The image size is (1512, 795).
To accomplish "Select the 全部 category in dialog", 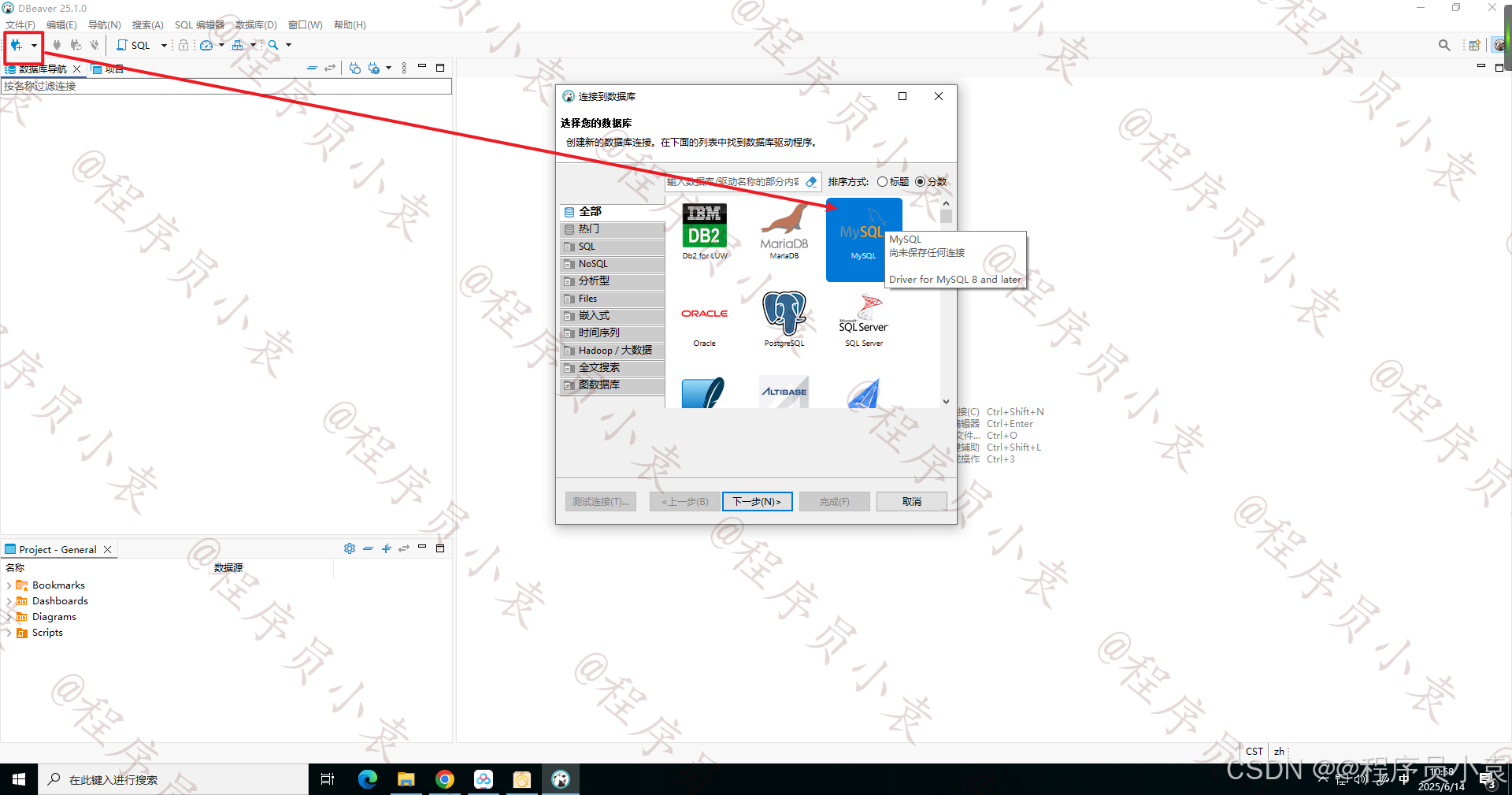I will (613, 212).
